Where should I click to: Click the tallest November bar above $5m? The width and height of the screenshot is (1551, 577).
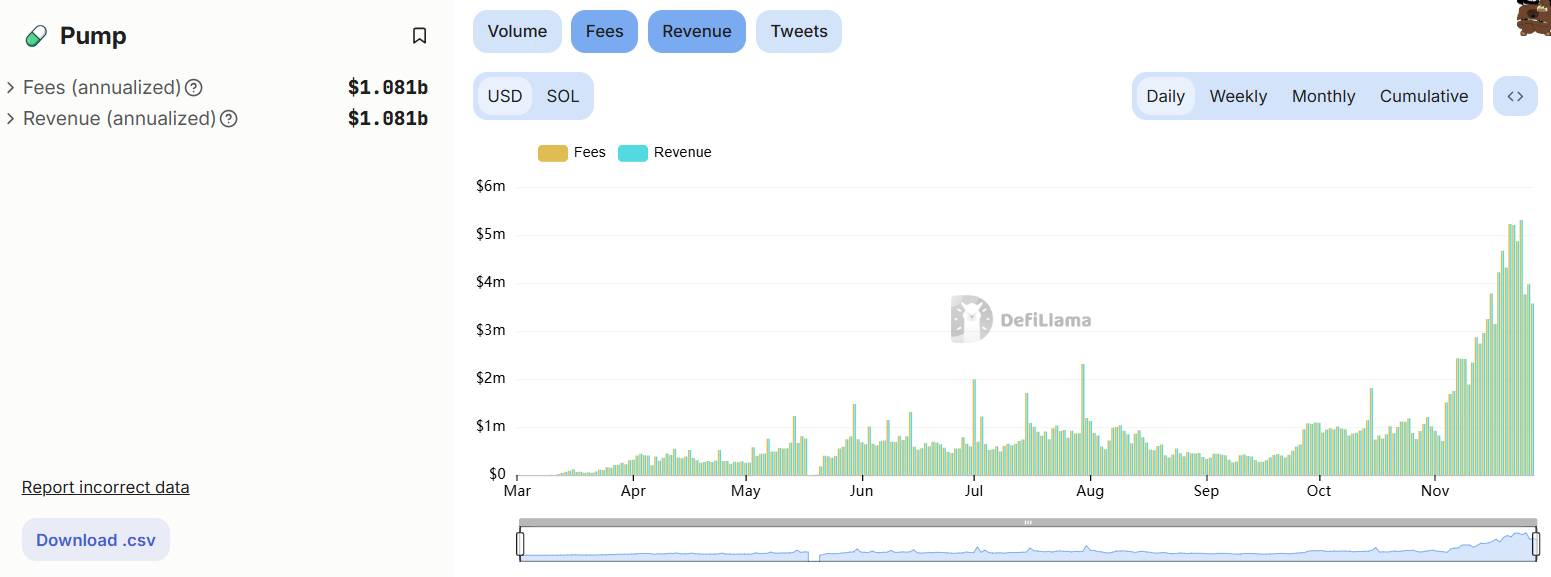pyautogui.click(x=1521, y=347)
